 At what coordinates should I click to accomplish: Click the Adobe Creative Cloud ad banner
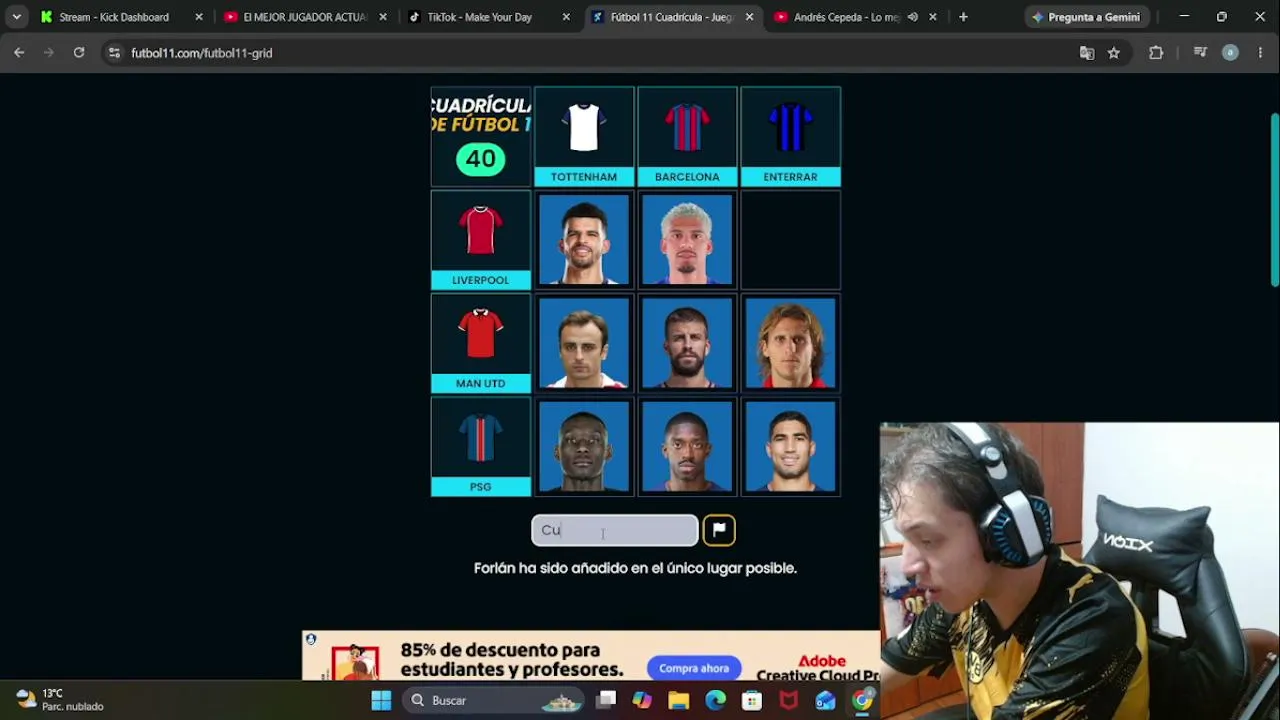(x=591, y=656)
